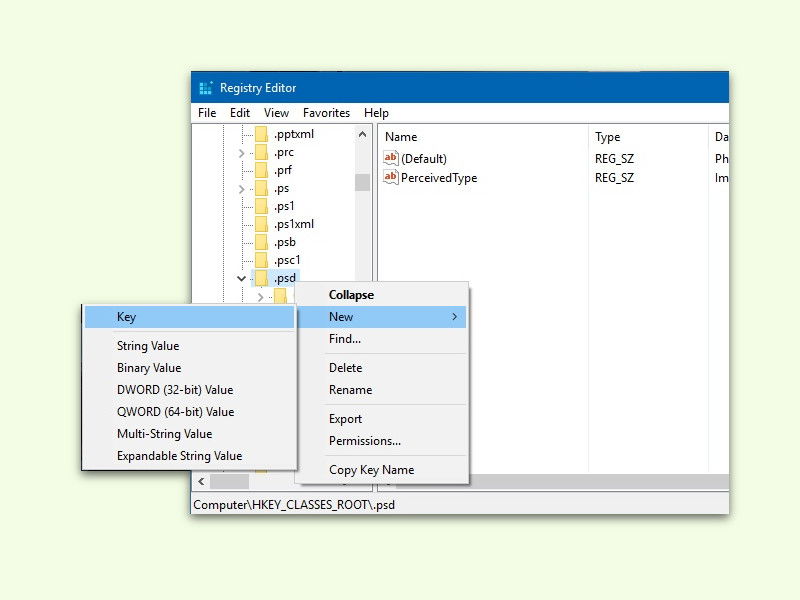The height and width of the screenshot is (600, 800).
Task: Choose Export from the context menu
Action: pyautogui.click(x=382, y=419)
